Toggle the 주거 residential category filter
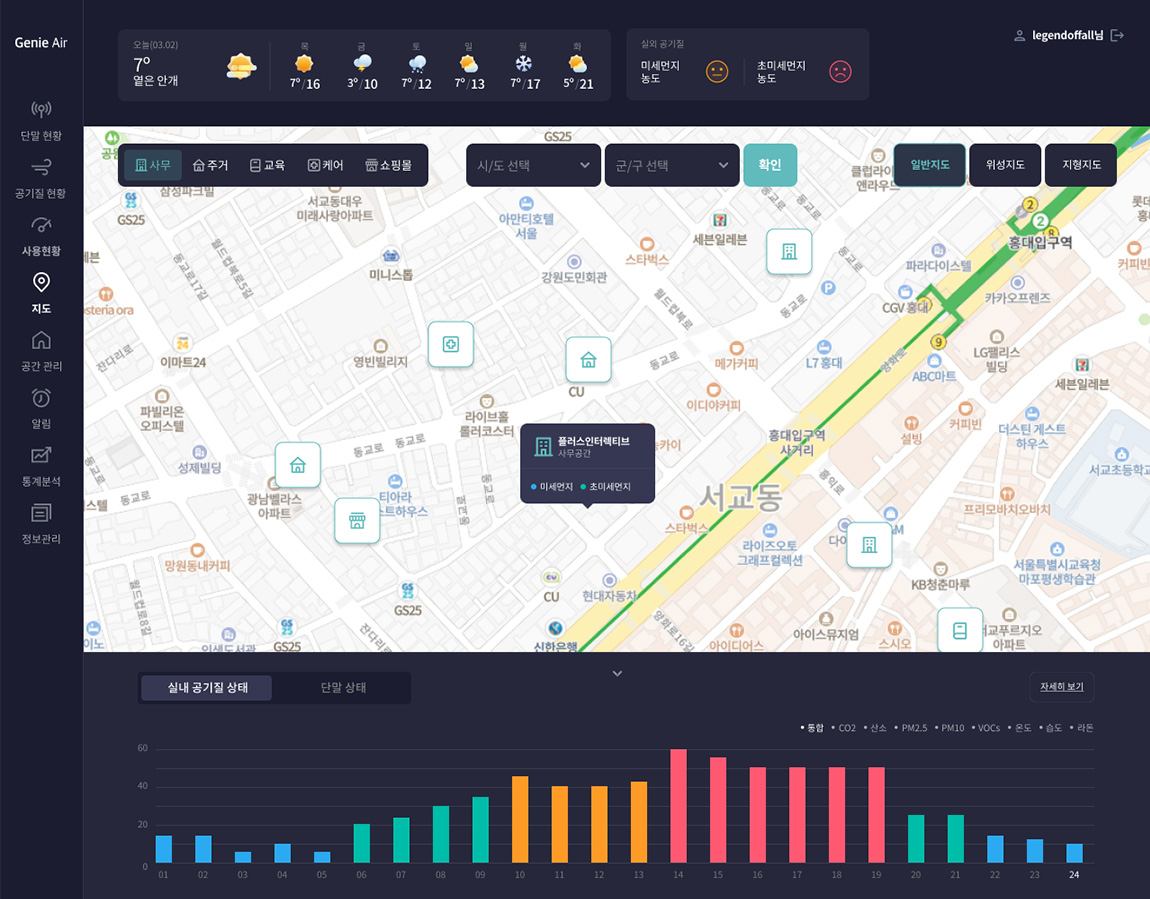This screenshot has height=899, width=1150. click(x=211, y=165)
